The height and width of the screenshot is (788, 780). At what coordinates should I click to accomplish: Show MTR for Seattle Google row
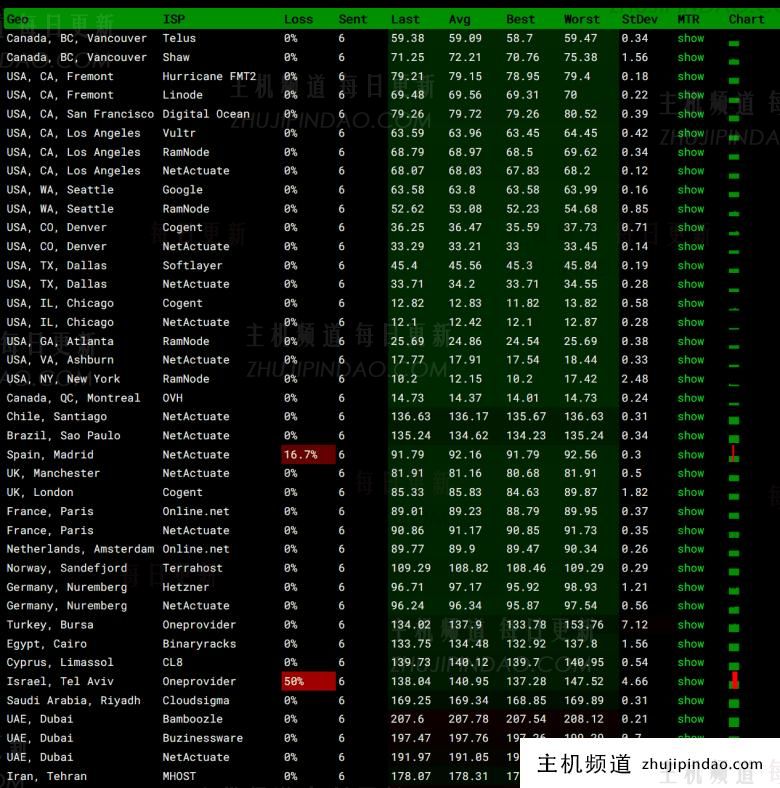(x=691, y=190)
